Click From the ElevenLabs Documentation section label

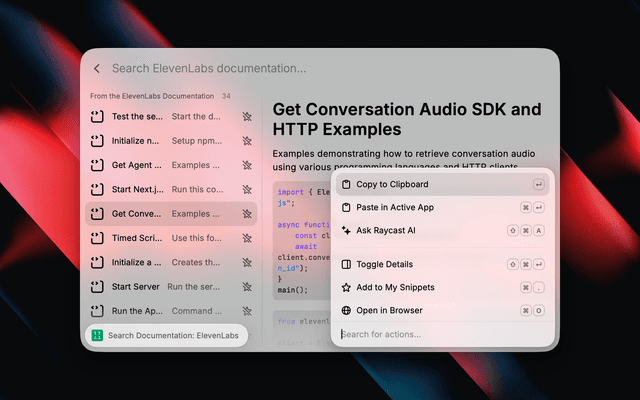(152, 96)
